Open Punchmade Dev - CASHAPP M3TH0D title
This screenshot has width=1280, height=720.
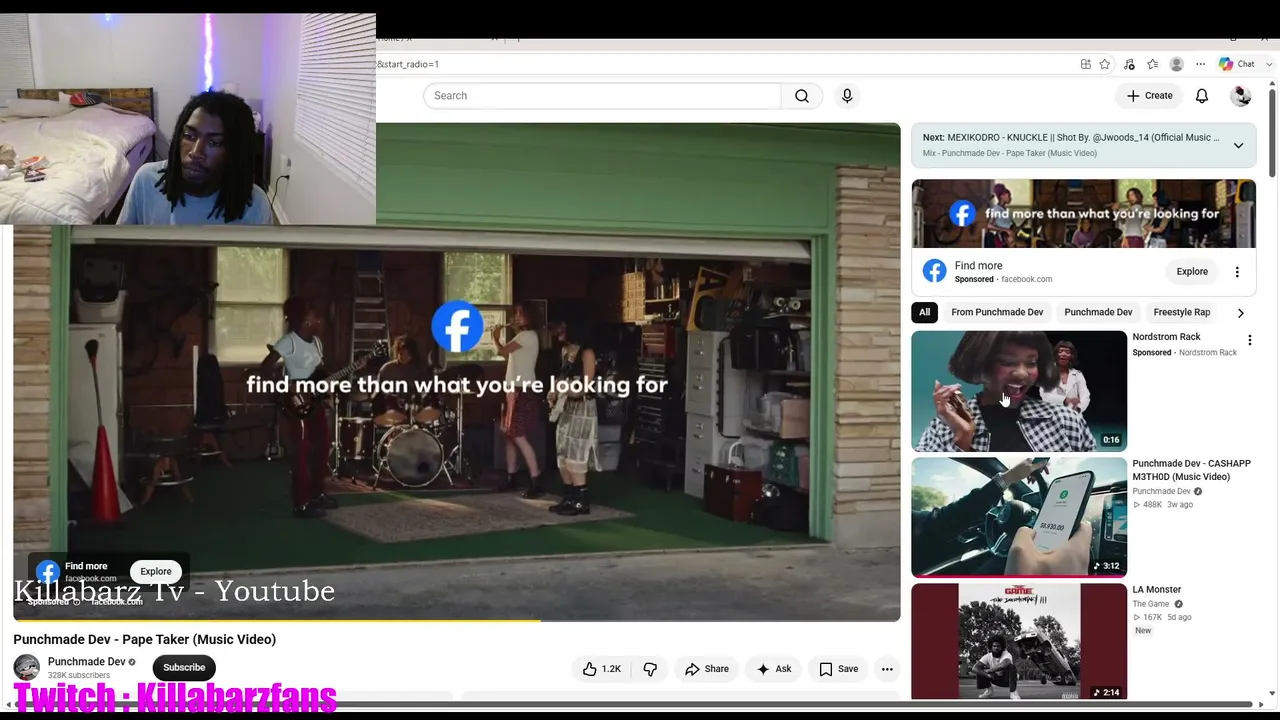pos(1191,470)
